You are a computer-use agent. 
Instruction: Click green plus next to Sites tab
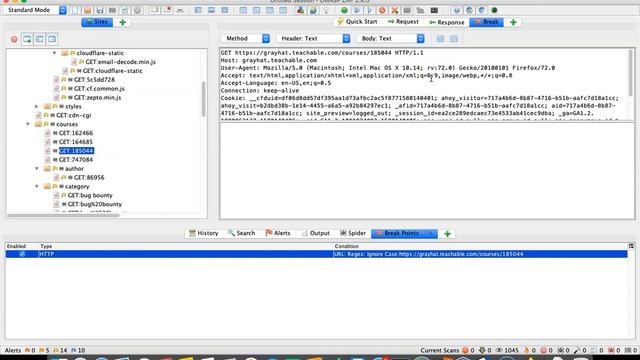point(122,22)
